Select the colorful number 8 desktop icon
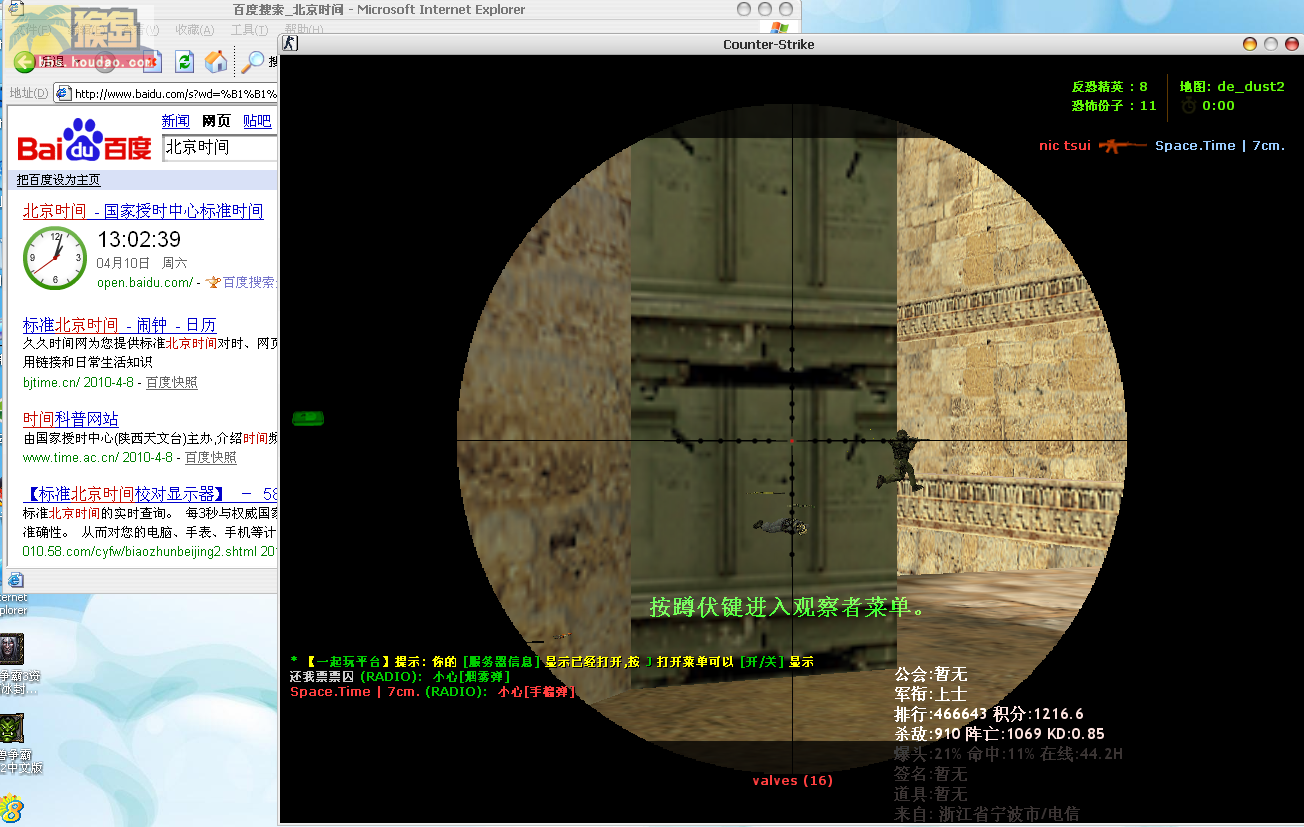 click(x=11, y=809)
